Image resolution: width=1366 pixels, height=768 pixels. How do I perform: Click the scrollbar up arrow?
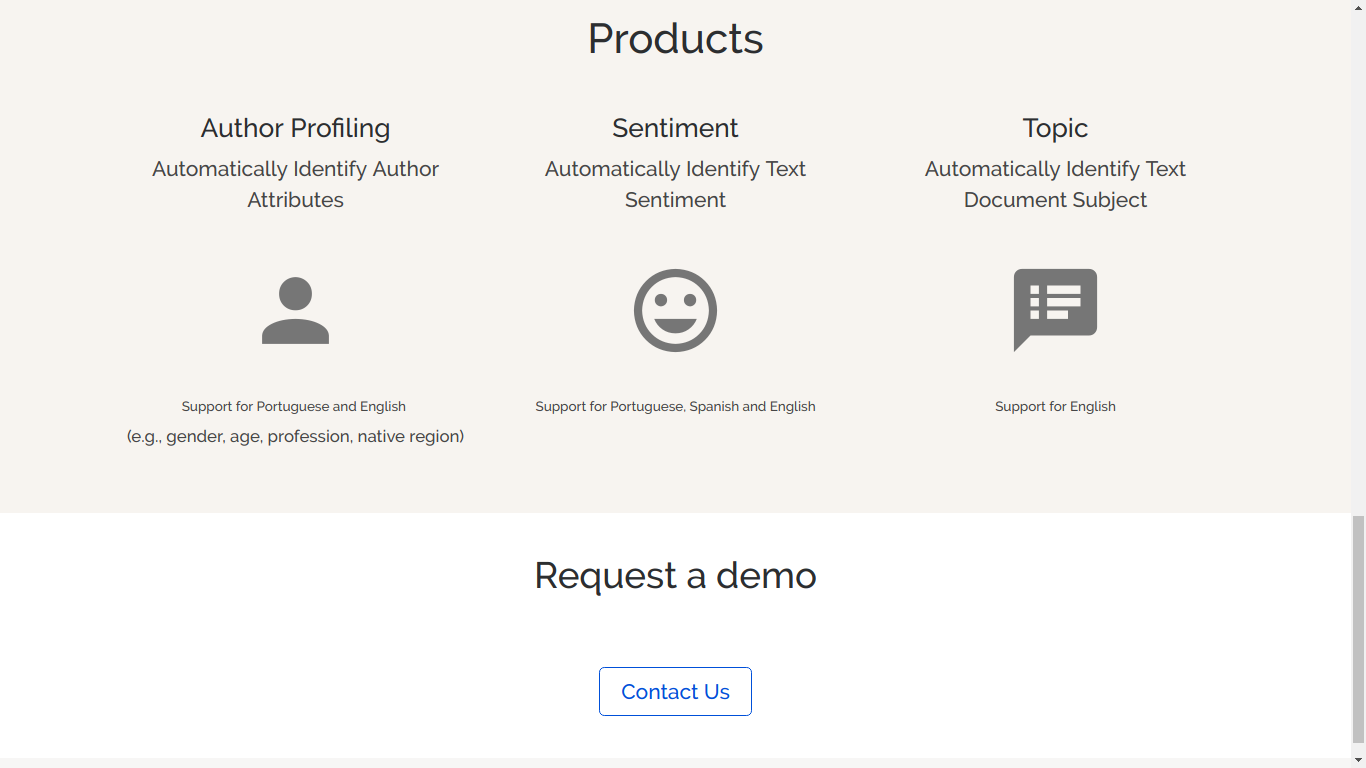pos(1358,7)
